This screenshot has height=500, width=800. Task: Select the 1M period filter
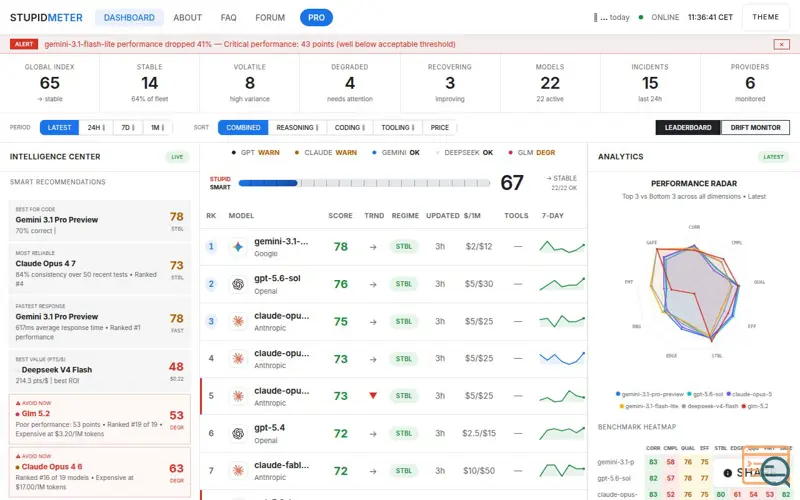click(157, 128)
